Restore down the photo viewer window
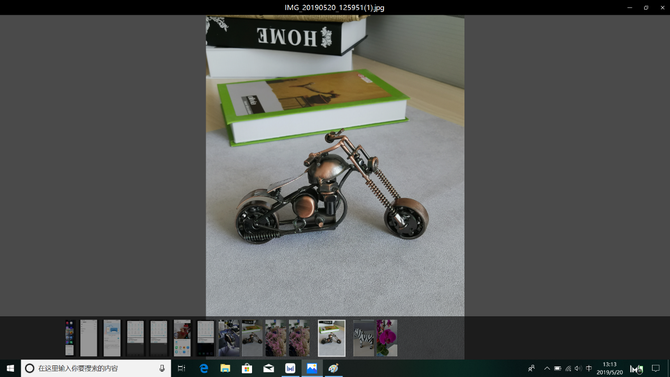This screenshot has width=670, height=377. (646, 8)
